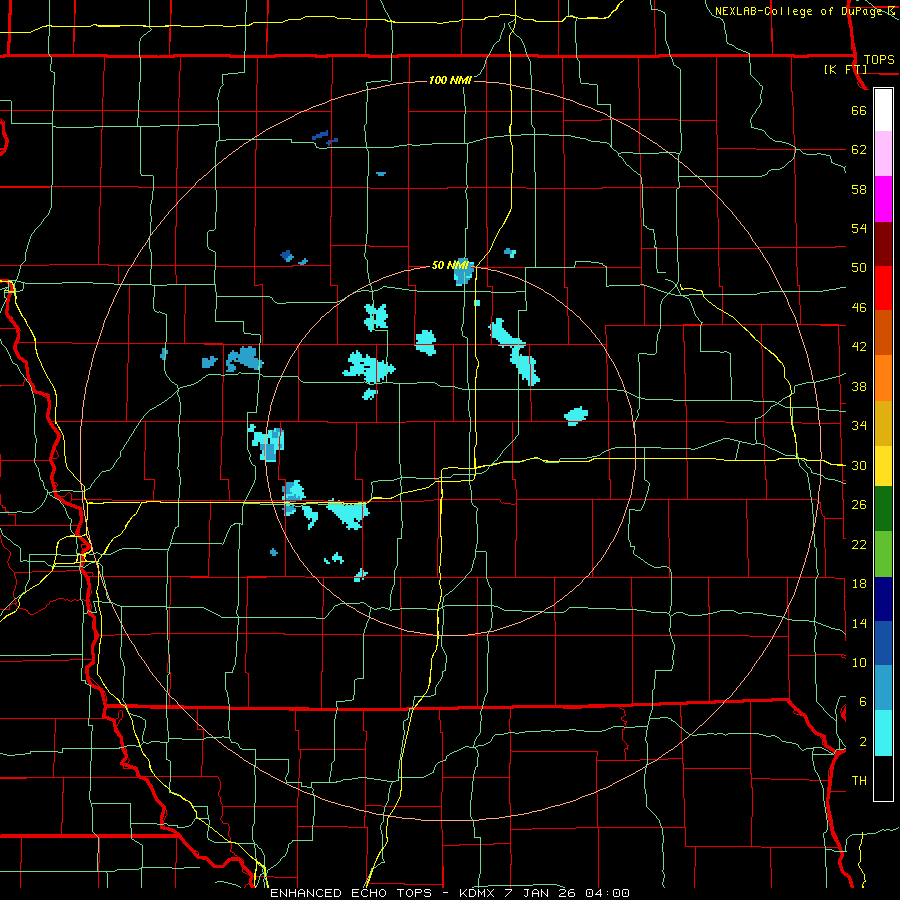
Task: Click the cyan swatch near the scale bottom
Action: coord(883,733)
